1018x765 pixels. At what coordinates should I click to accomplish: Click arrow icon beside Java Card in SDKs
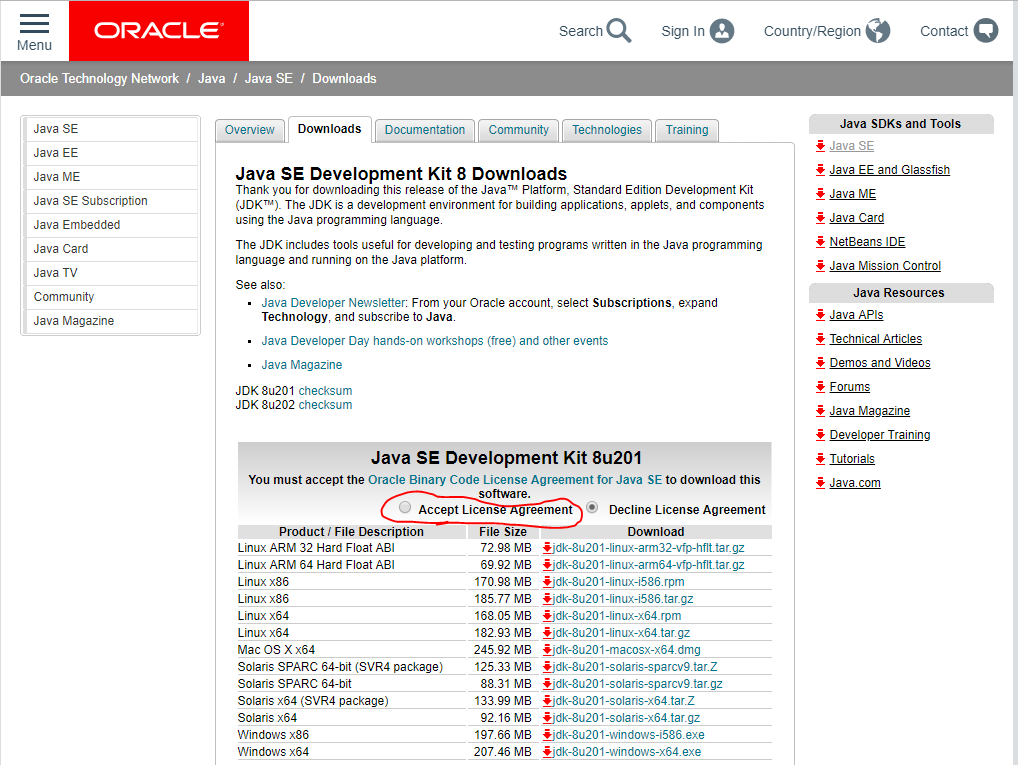[821, 218]
